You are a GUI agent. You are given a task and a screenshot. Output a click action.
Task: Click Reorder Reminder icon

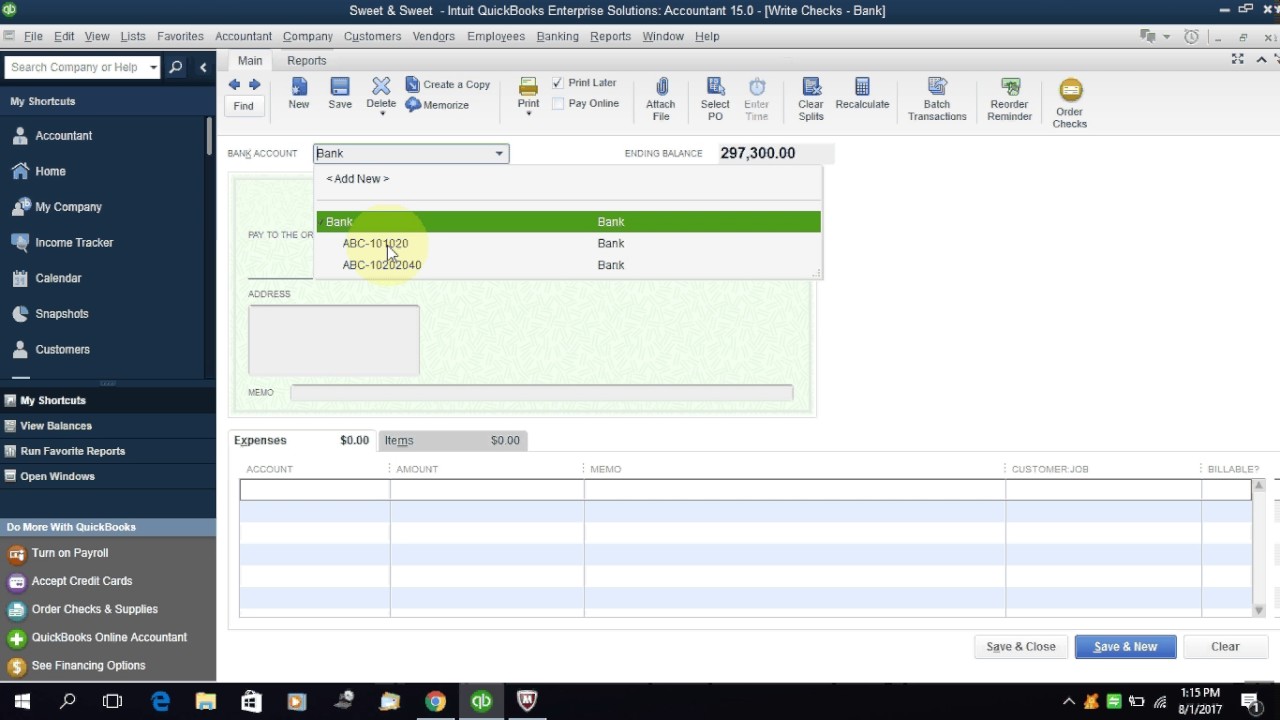(1010, 87)
